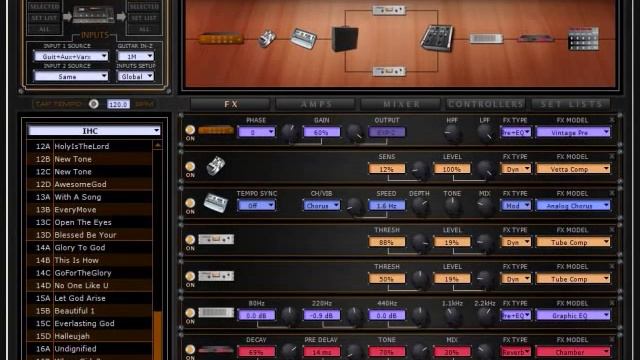
Task: Open Chorus CH/VIB dropdown
Action: point(322,206)
